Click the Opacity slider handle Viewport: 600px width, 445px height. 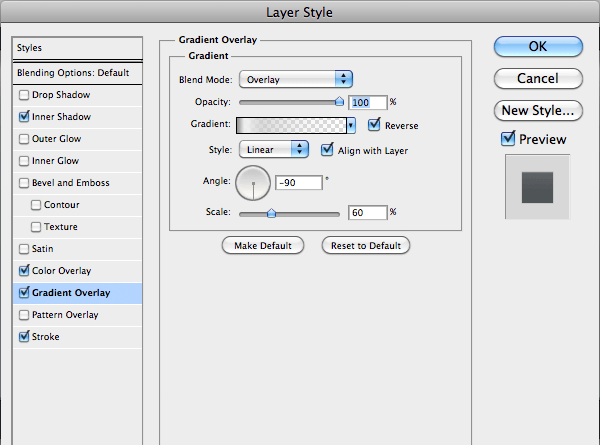pos(339,101)
